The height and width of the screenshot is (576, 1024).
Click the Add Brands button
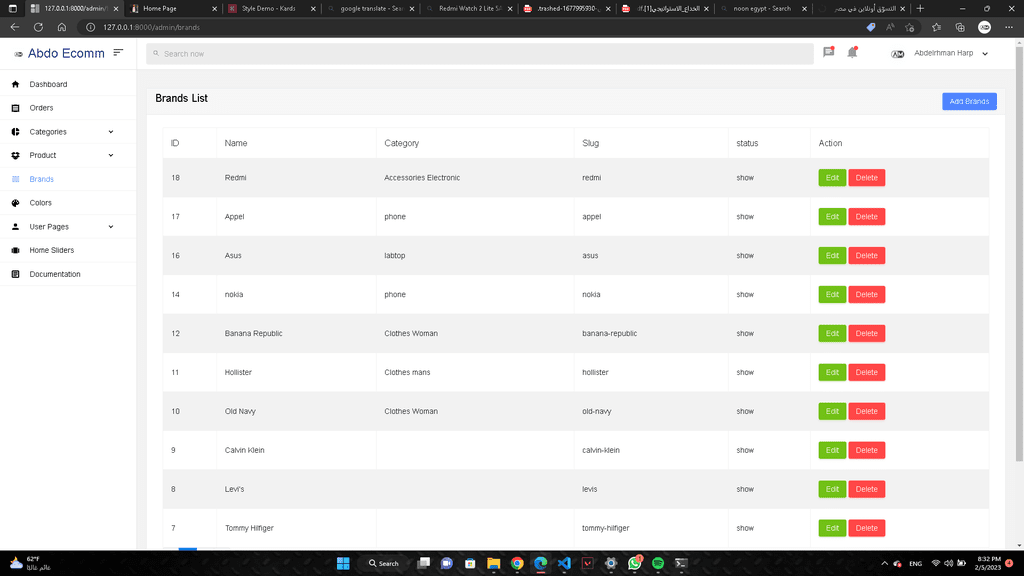(969, 101)
